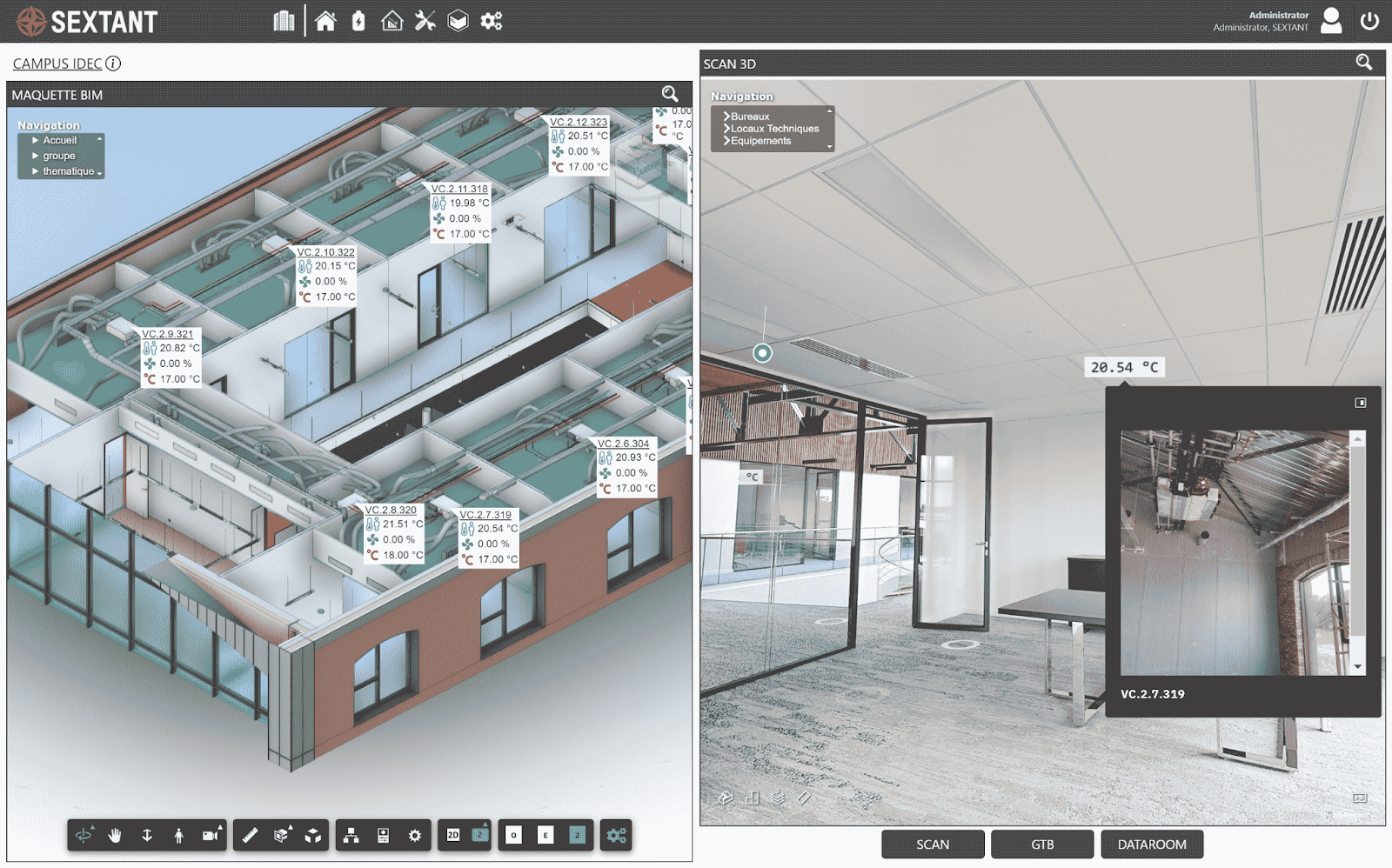Open the model structure tree icon
Screen dimensions: 1392x868
coord(351,835)
